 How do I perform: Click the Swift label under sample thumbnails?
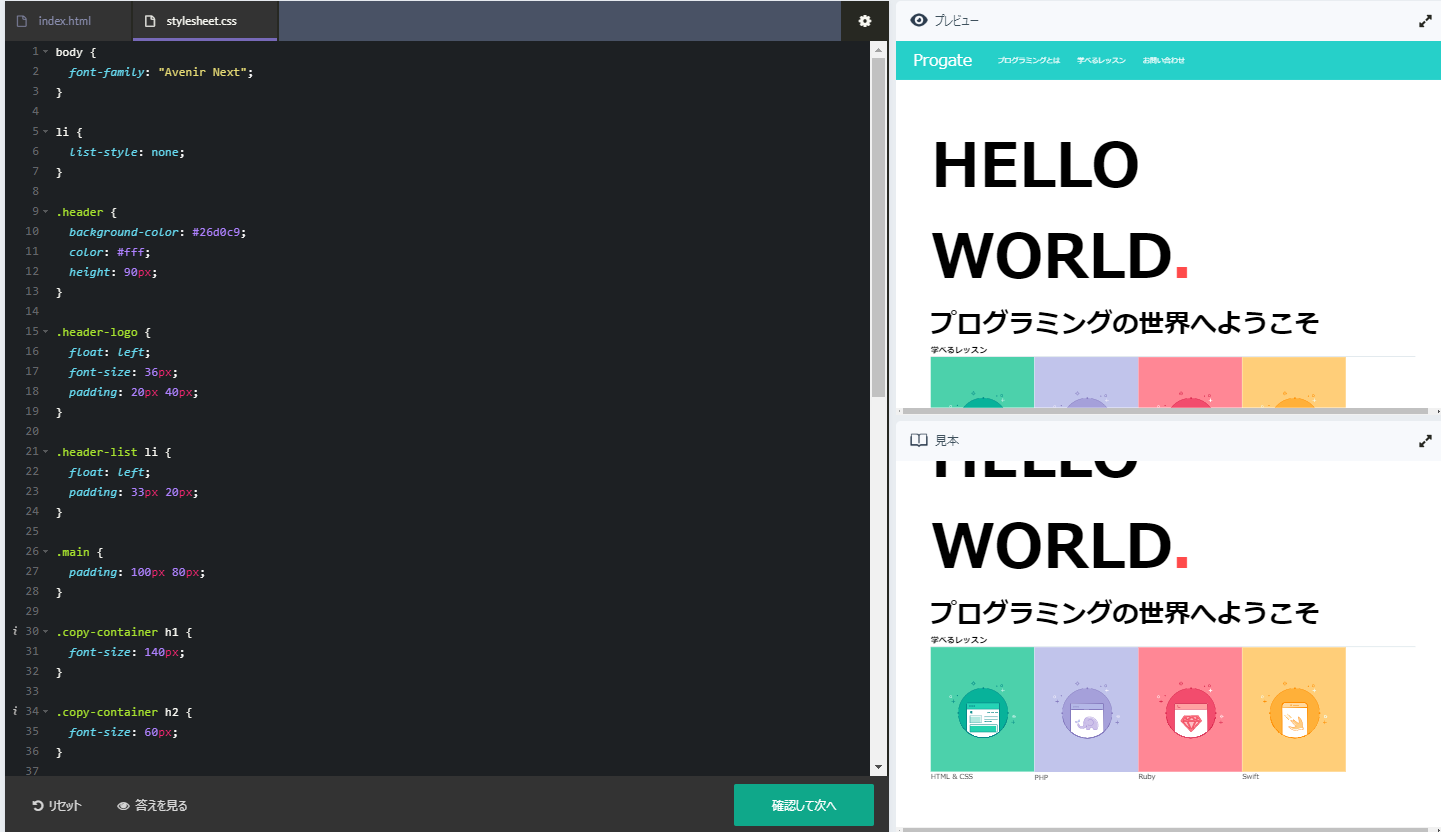click(x=1251, y=777)
